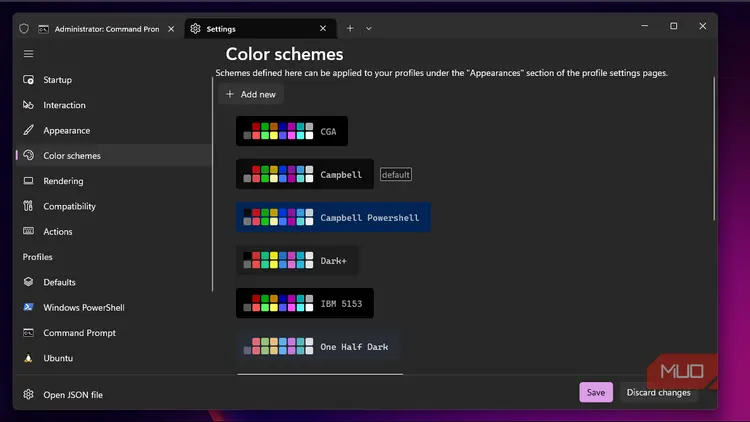Maximize the Terminal window
Viewport: 750px width, 422px height.
click(x=673, y=26)
